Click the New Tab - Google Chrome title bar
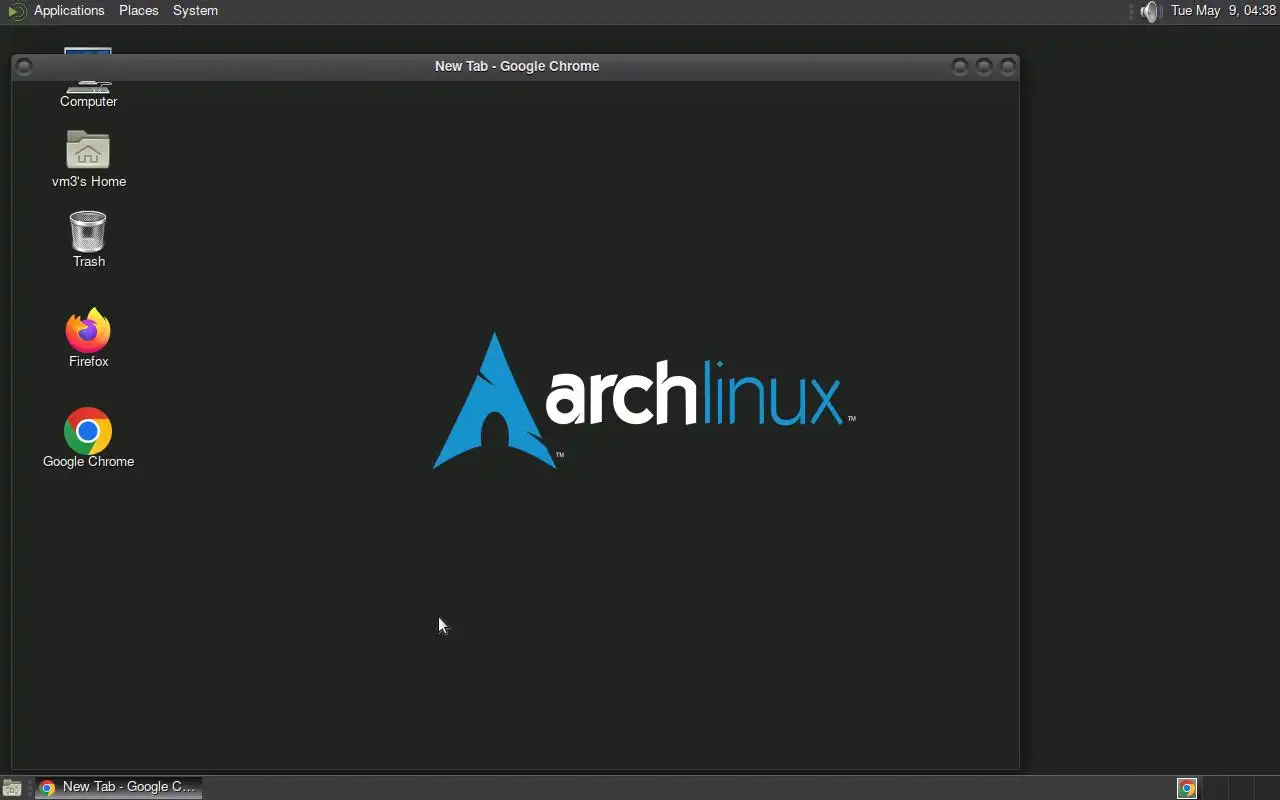Screen dimensions: 1280x800 coord(517,66)
